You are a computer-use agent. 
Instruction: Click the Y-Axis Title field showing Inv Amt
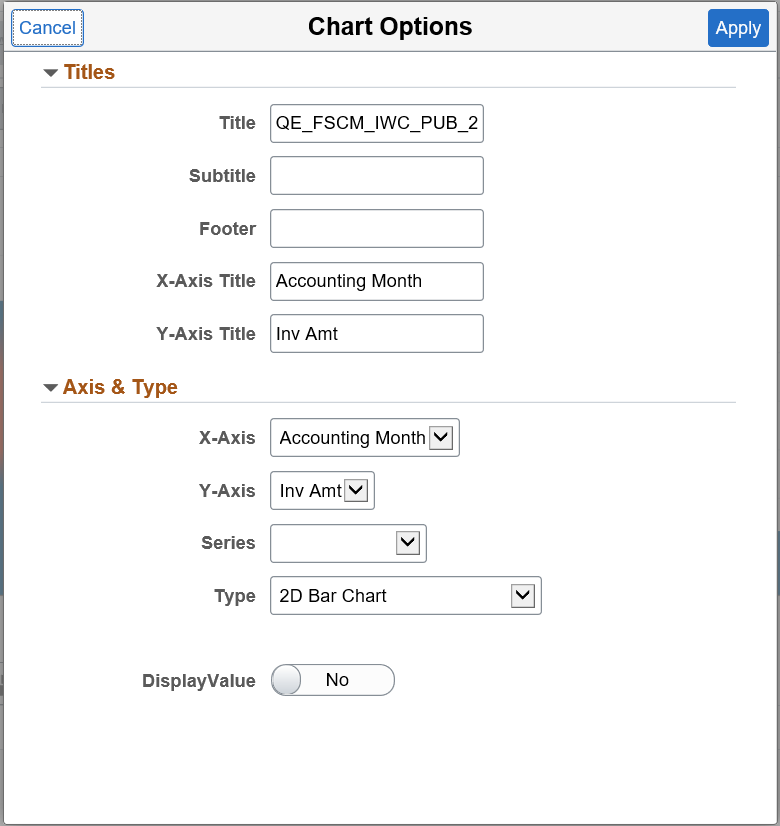(376, 334)
